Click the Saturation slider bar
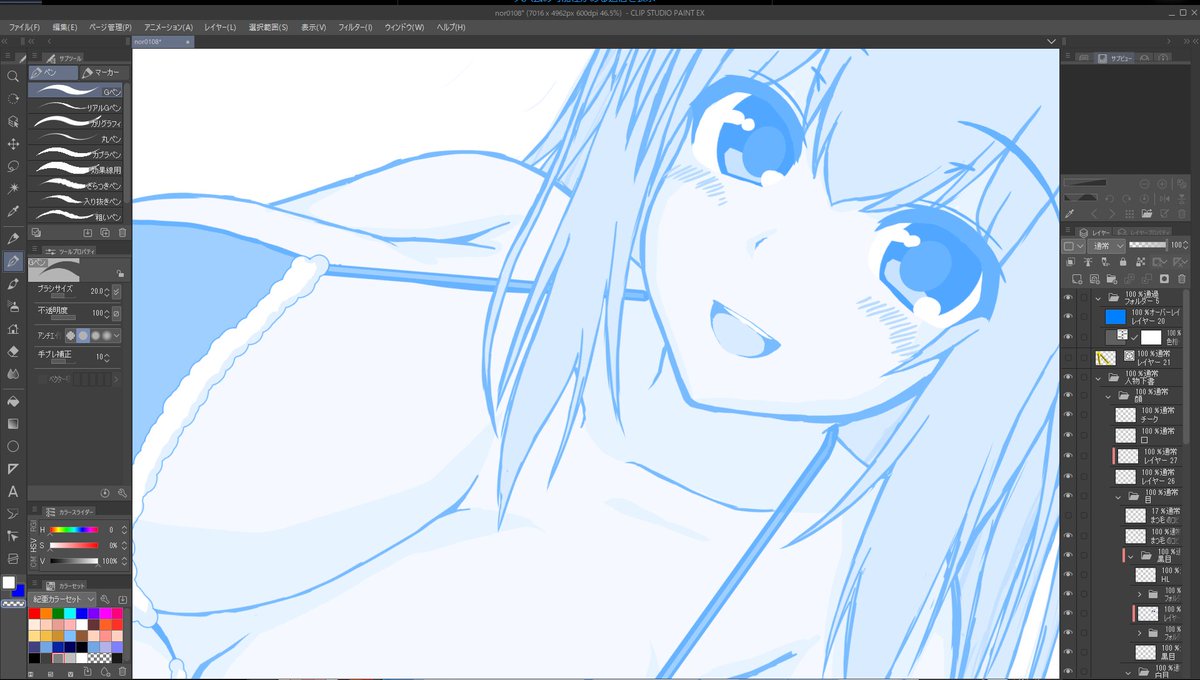The width and height of the screenshot is (1200, 680). (74, 545)
